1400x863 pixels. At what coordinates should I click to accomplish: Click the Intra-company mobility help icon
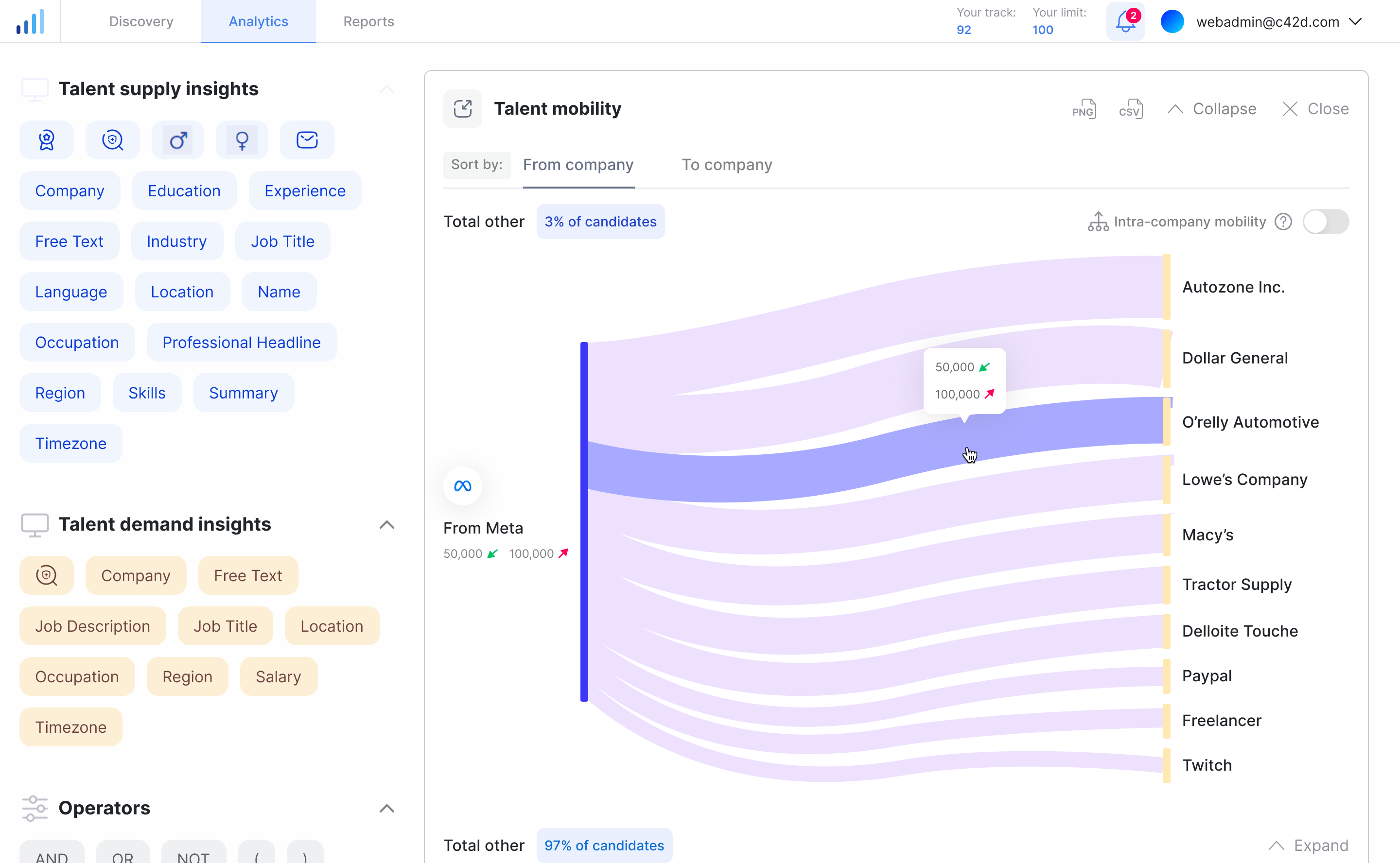point(1283,222)
